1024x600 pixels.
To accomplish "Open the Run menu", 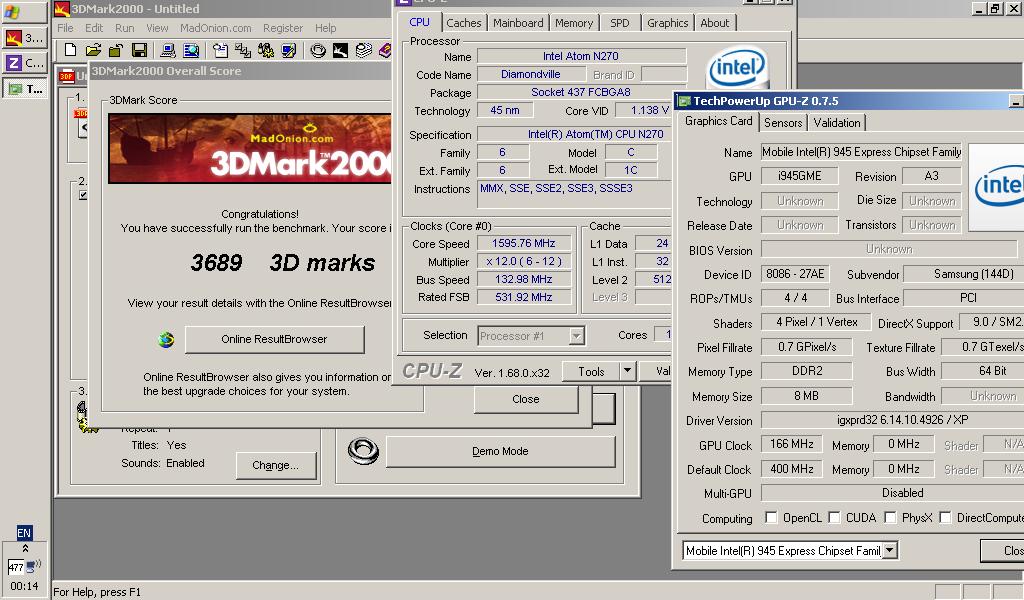I will [x=125, y=28].
